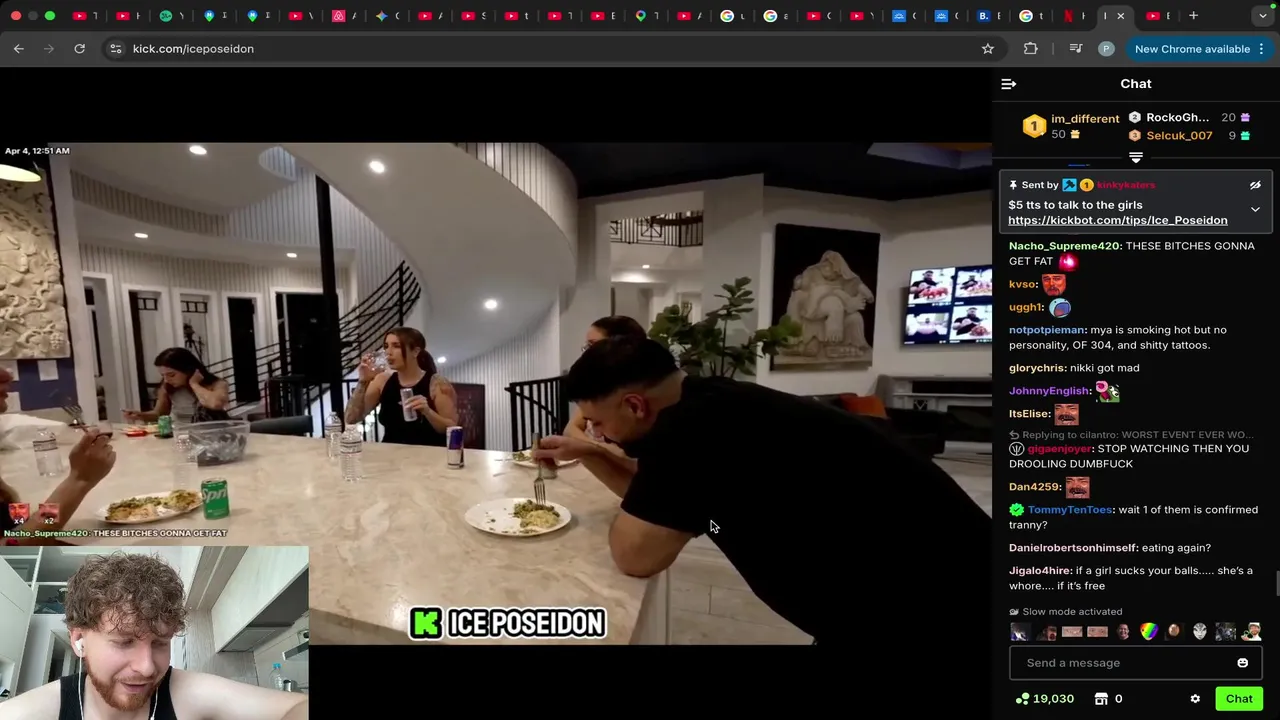
Task: Open the emoji picker in message box
Action: tap(1242, 663)
